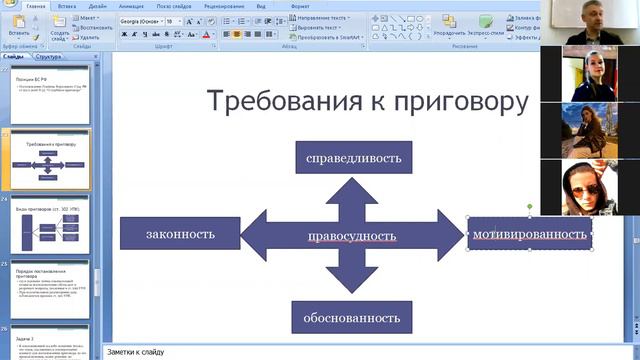Close the slides pane with X
This screenshot has height=360, width=640.
(x=96, y=57)
